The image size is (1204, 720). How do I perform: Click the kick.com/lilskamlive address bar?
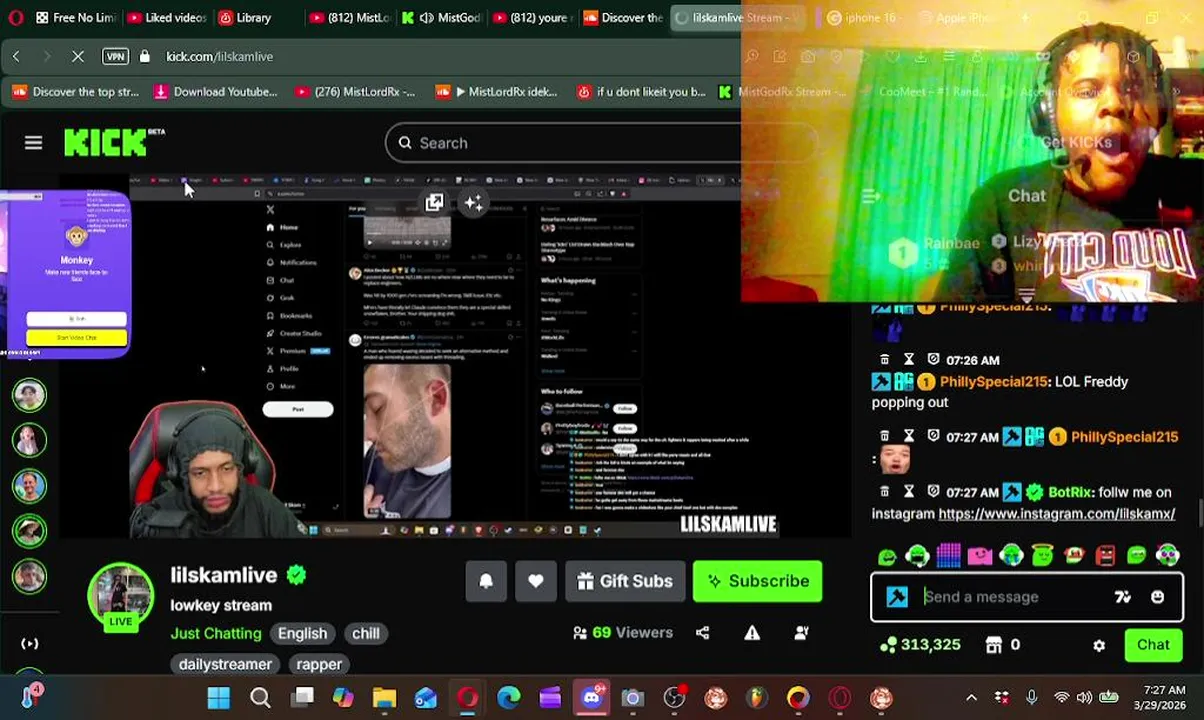pos(219,57)
